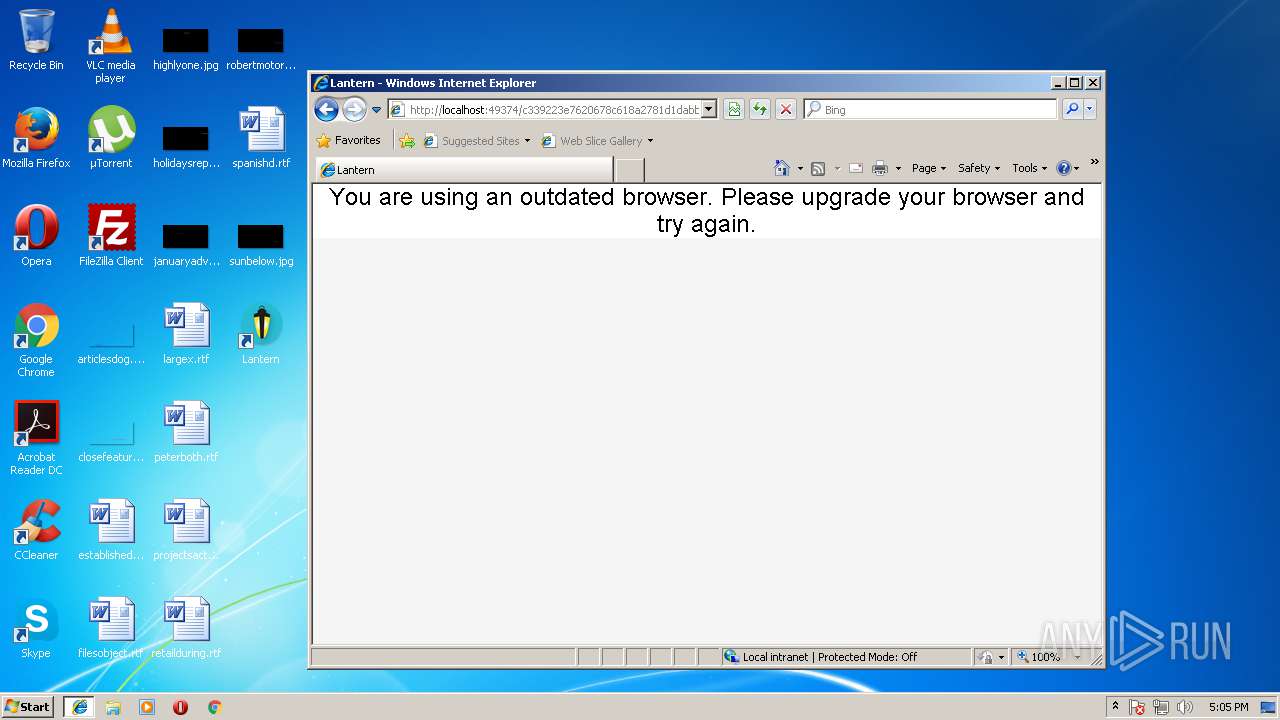The width and height of the screenshot is (1280, 720).
Task: Open the Web Slice Gallery link
Action: point(596,141)
